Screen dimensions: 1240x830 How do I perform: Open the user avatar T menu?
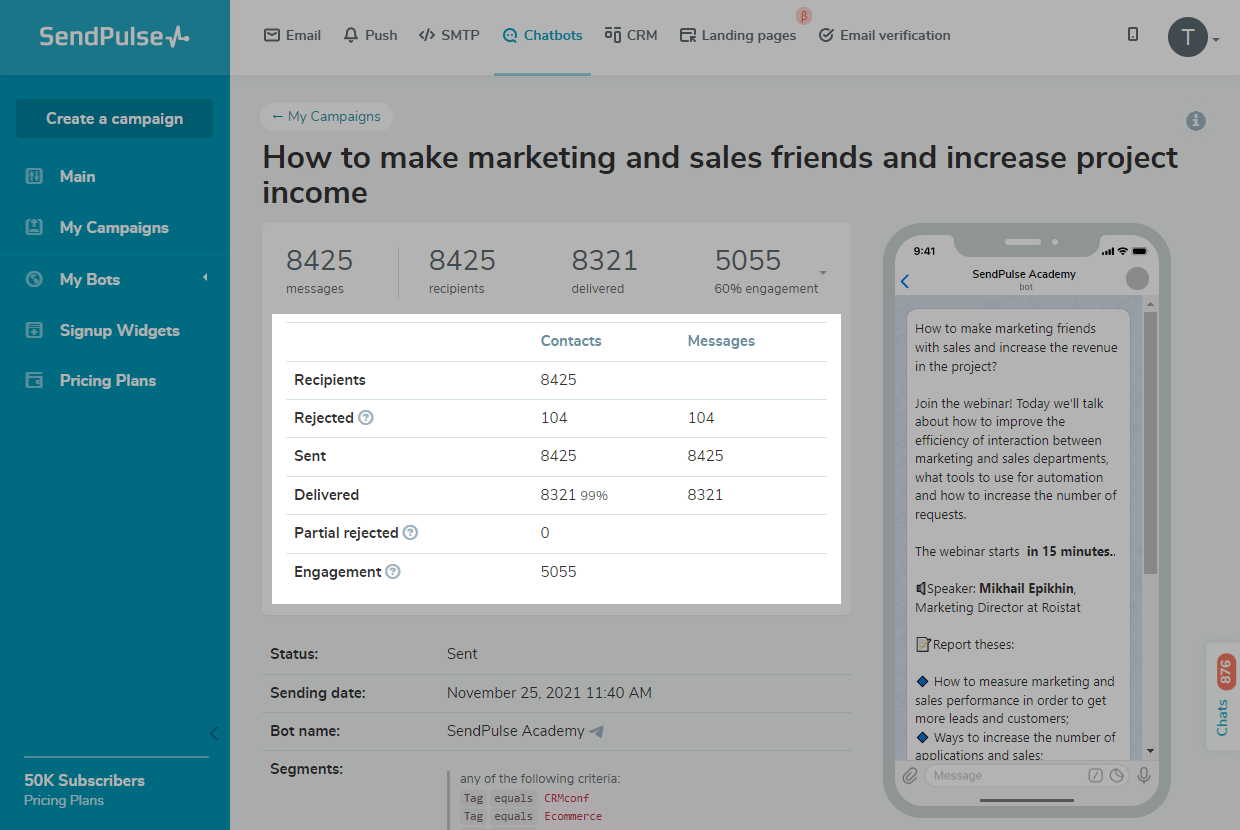click(1187, 37)
